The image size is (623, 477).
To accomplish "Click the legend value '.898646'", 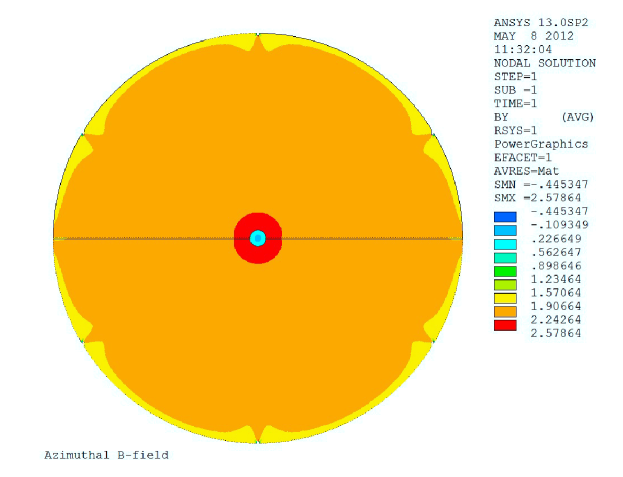I will pos(556,265).
